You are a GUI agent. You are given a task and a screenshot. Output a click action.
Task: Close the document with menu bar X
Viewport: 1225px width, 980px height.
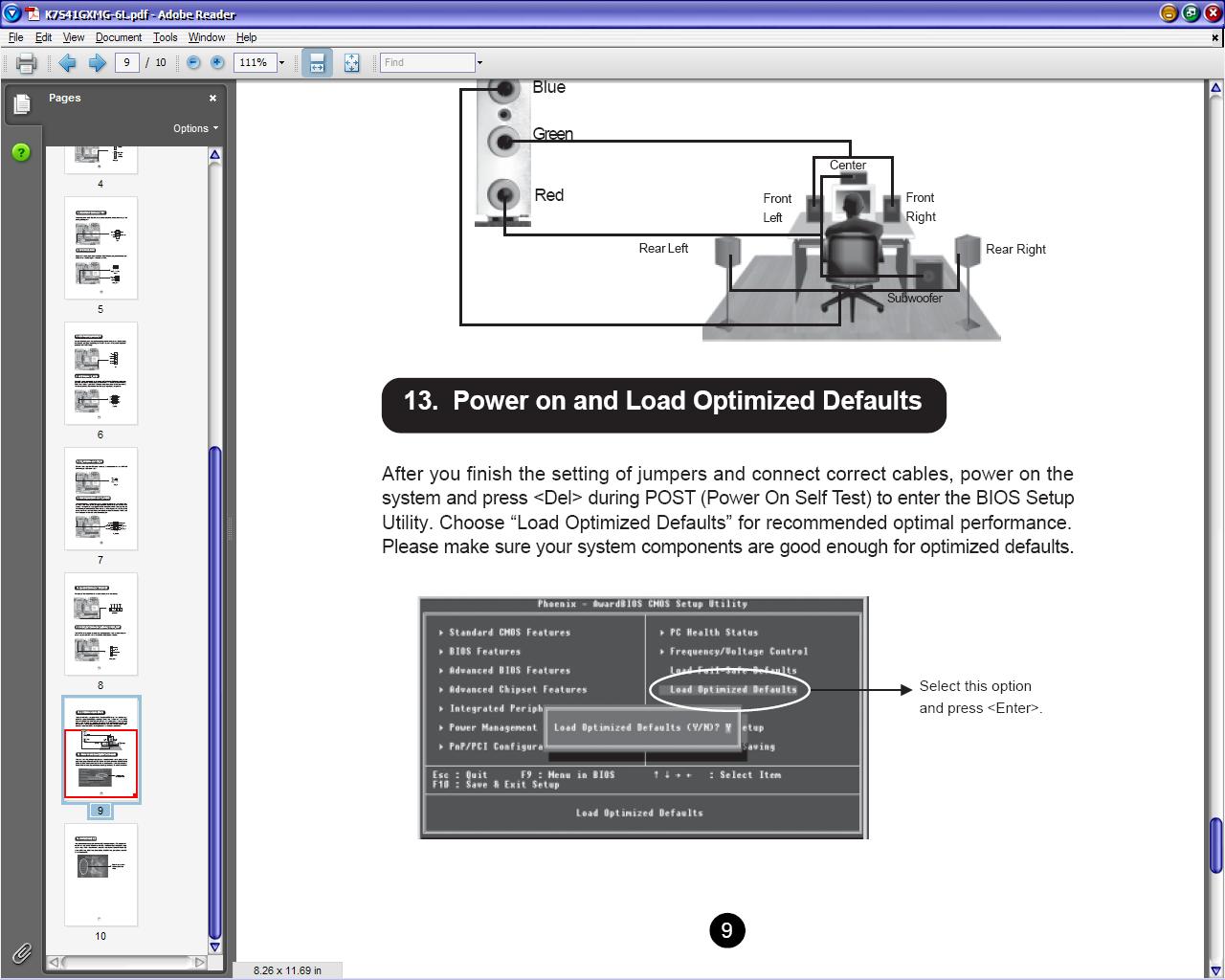(x=1215, y=37)
